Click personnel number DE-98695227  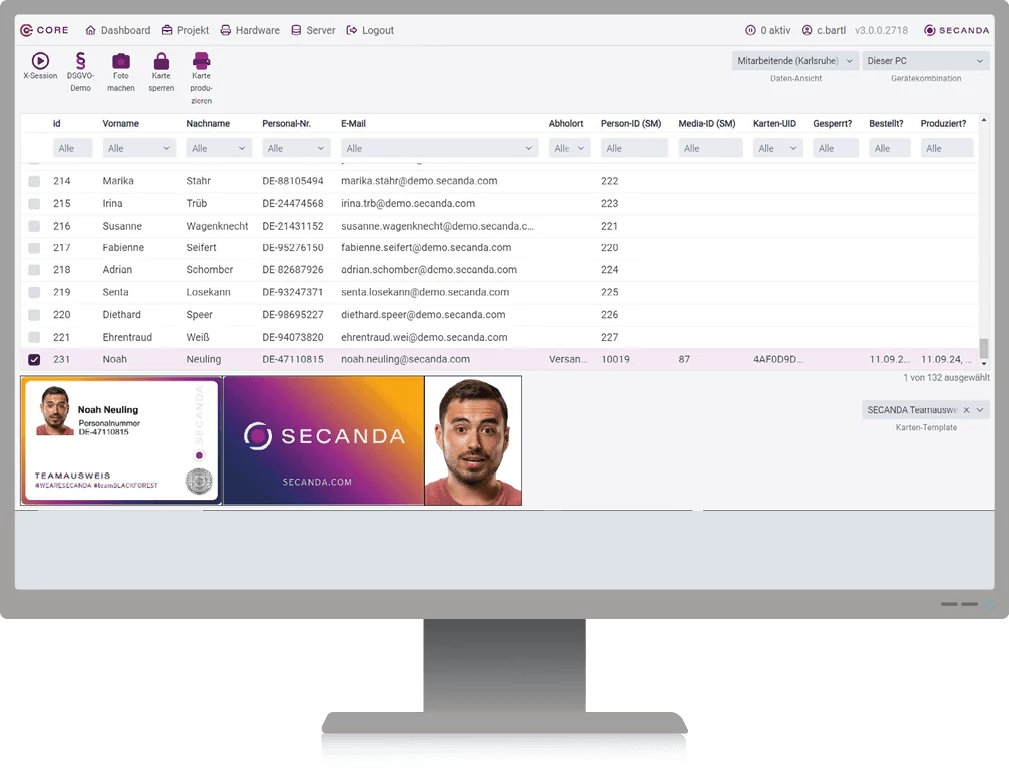[x=293, y=315]
